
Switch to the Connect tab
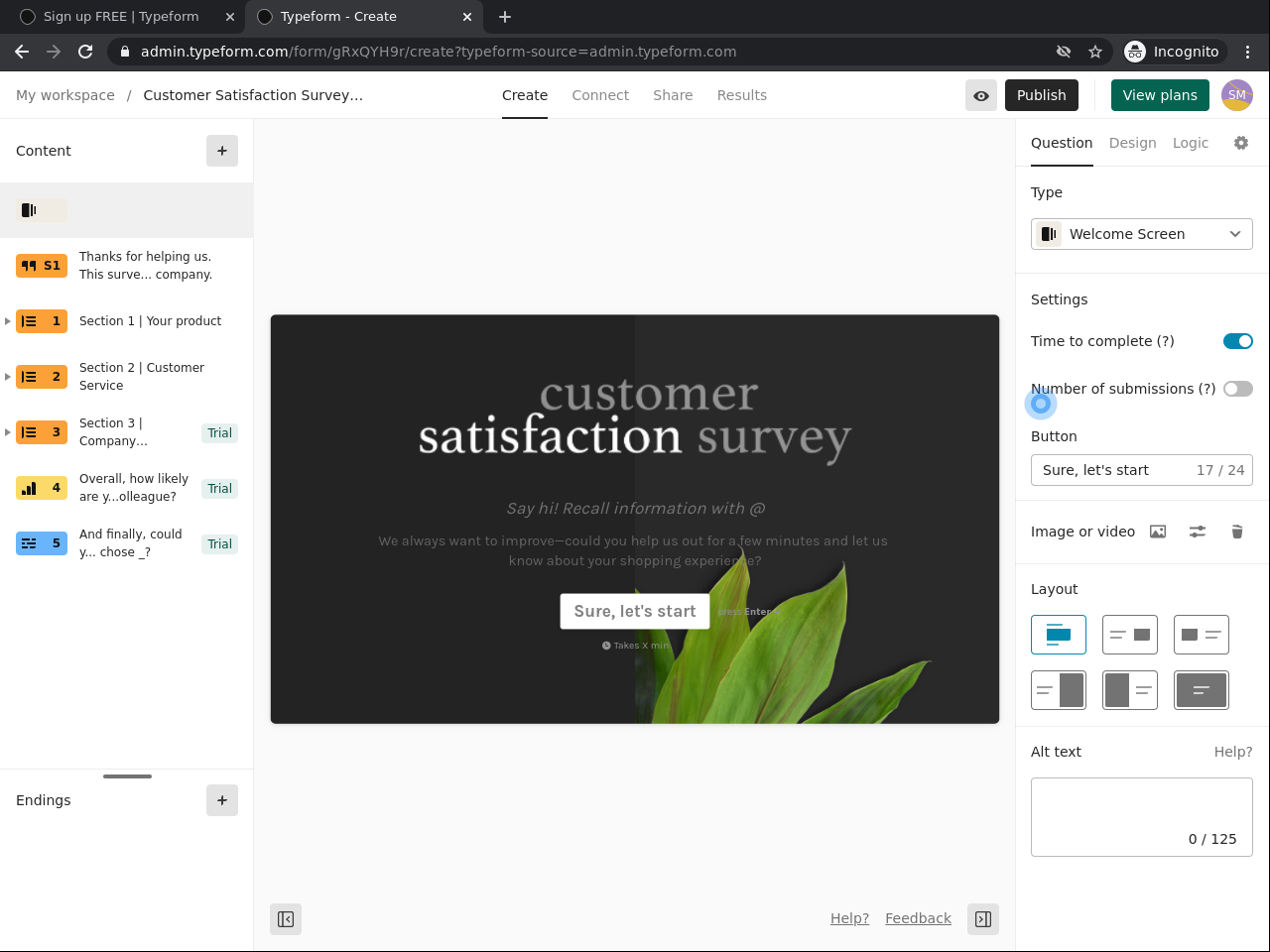point(600,95)
